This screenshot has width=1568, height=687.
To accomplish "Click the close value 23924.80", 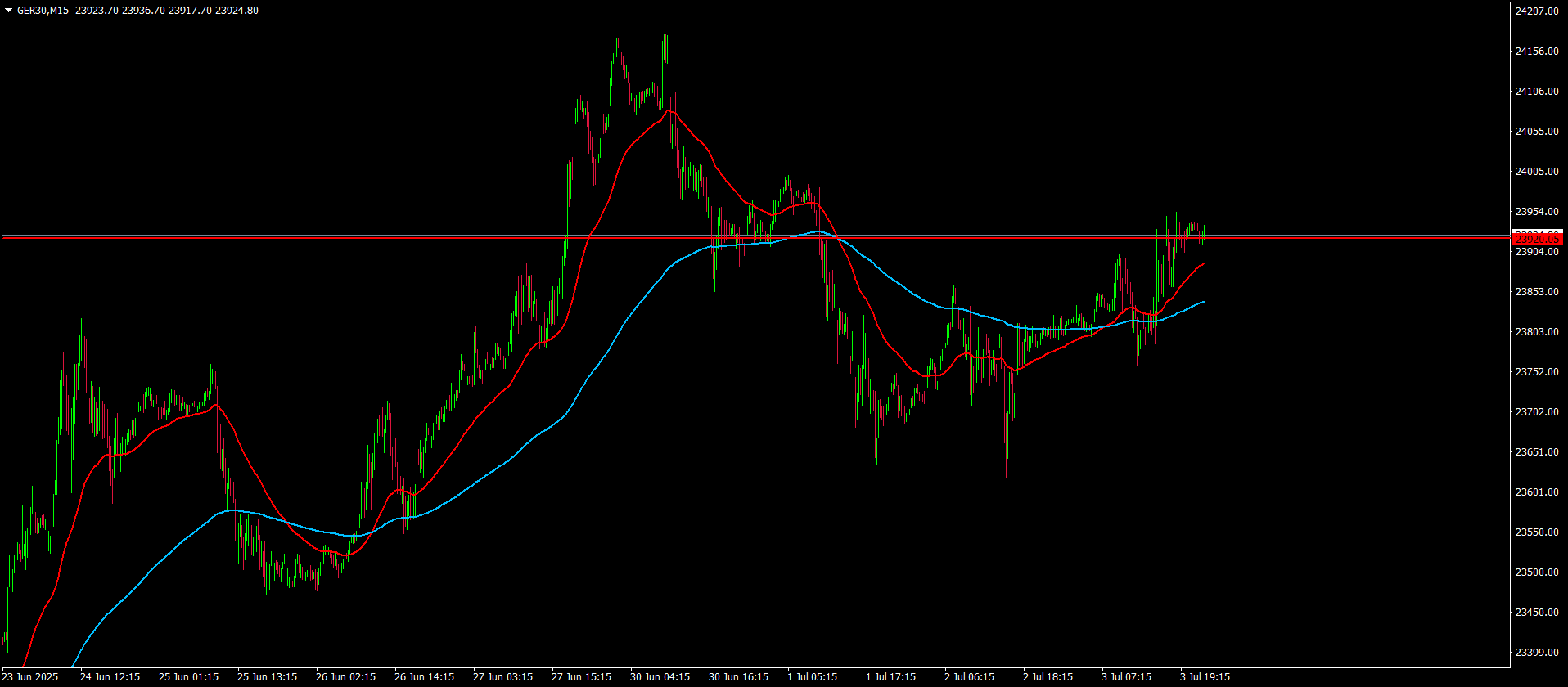I will pyautogui.click(x=237, y=11).
